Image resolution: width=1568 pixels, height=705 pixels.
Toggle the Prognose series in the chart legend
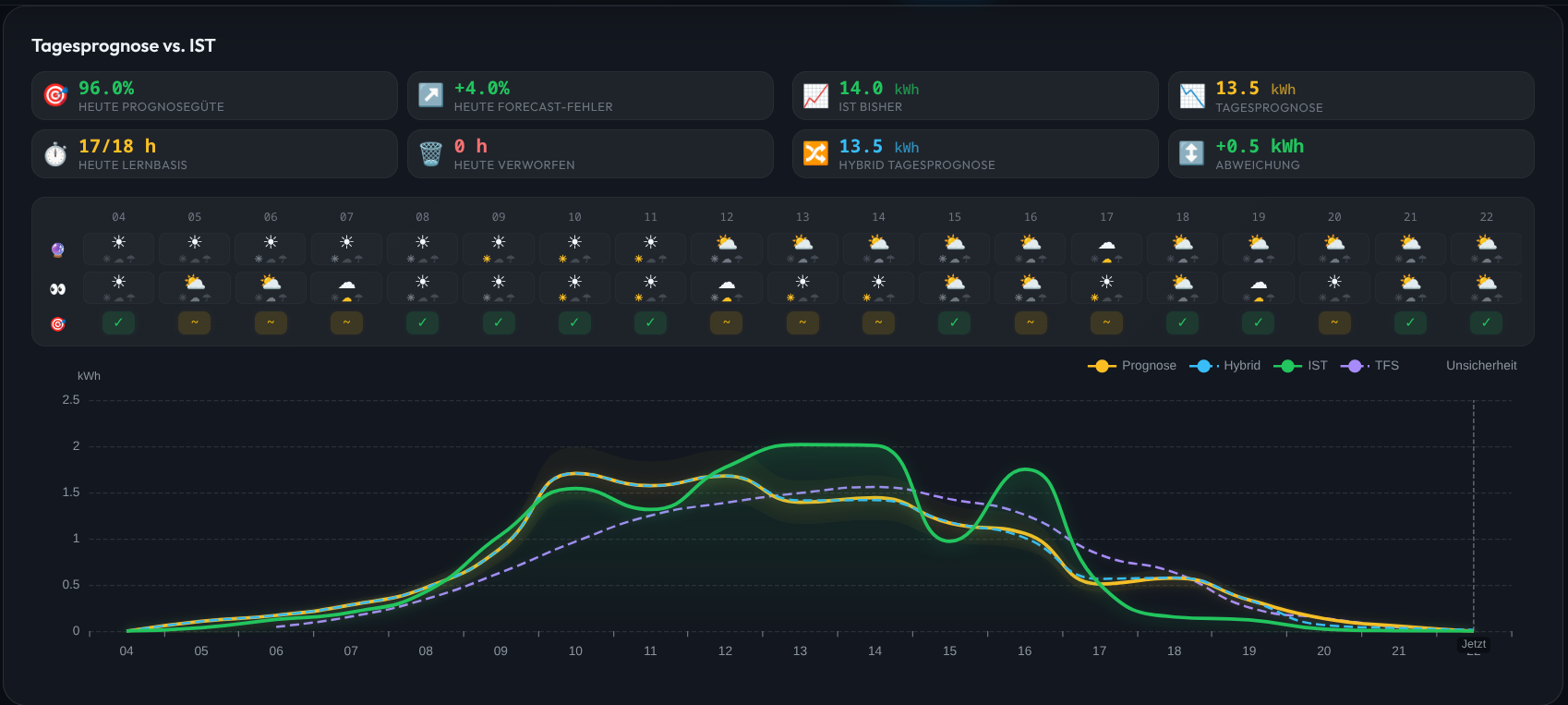click(x=1132, y=366)
